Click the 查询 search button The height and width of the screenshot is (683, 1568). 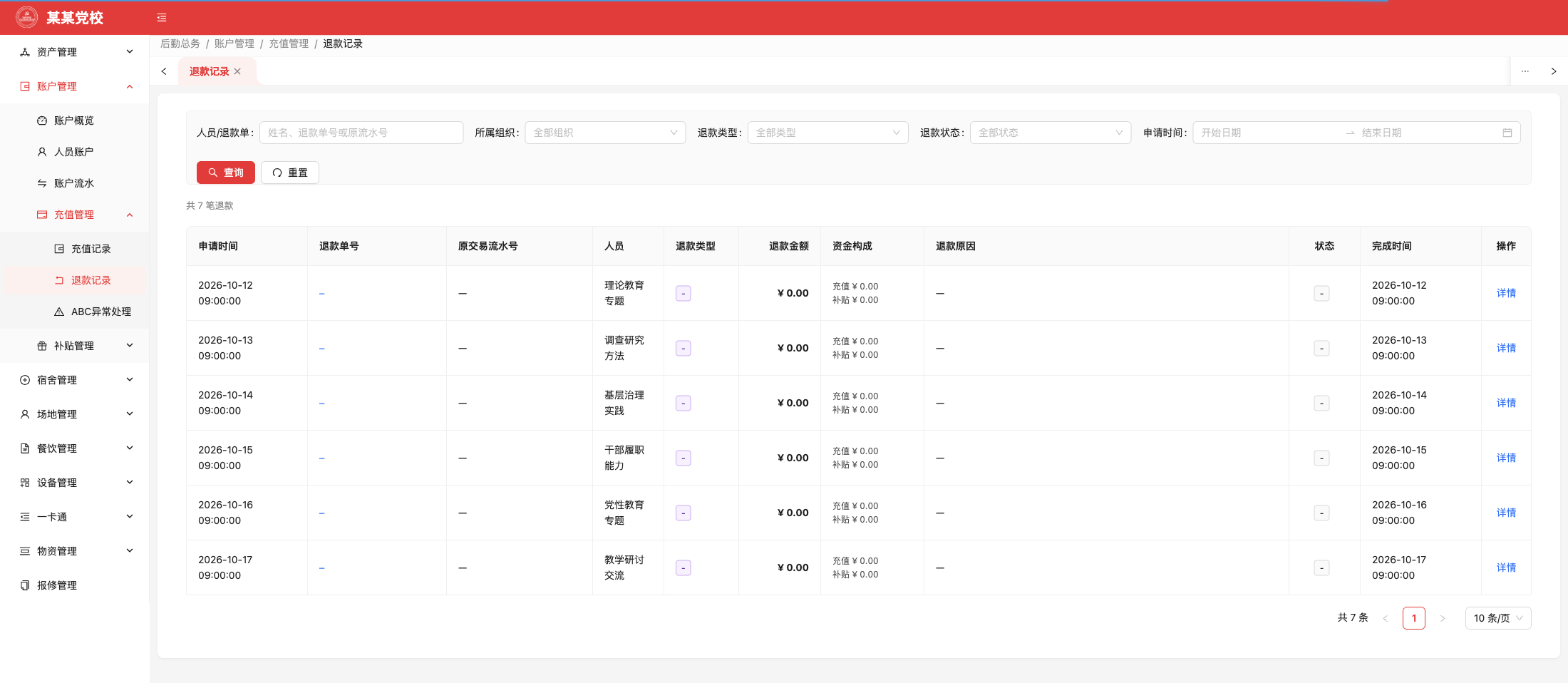click(226, 173)
